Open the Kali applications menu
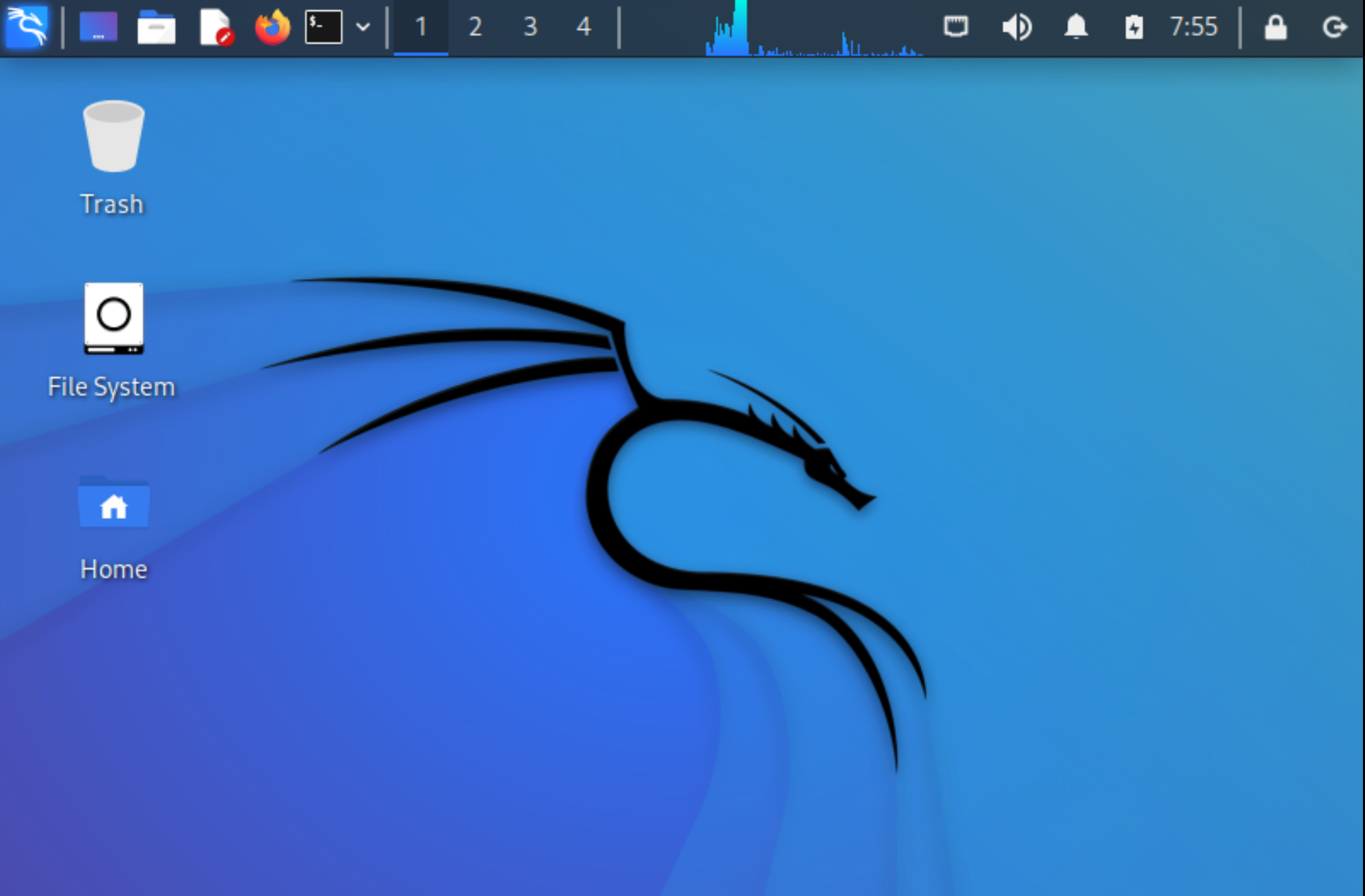Screen dimensions: 1365x896 [27, 27]
